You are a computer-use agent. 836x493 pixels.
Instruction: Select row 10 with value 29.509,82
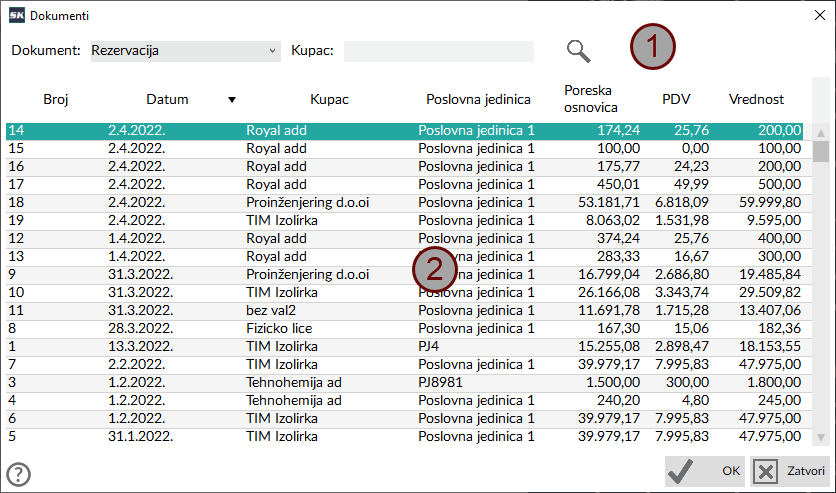point(404,293)
